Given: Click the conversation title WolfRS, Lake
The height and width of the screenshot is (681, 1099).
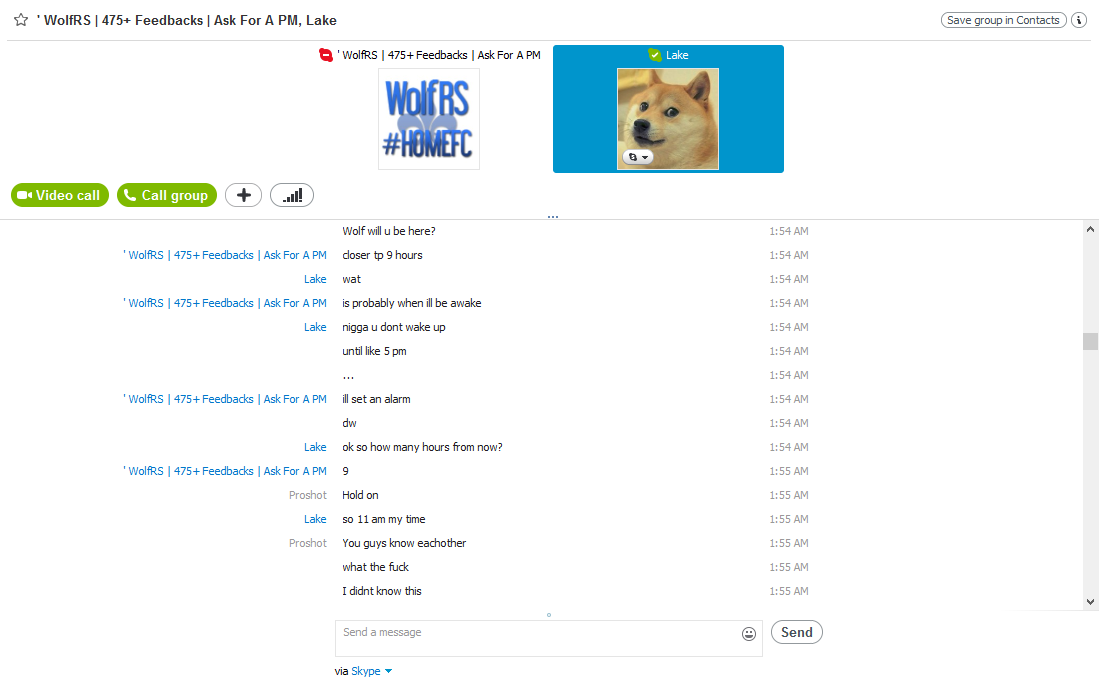Looking at the screenshot, I should [x=187, y=20].
